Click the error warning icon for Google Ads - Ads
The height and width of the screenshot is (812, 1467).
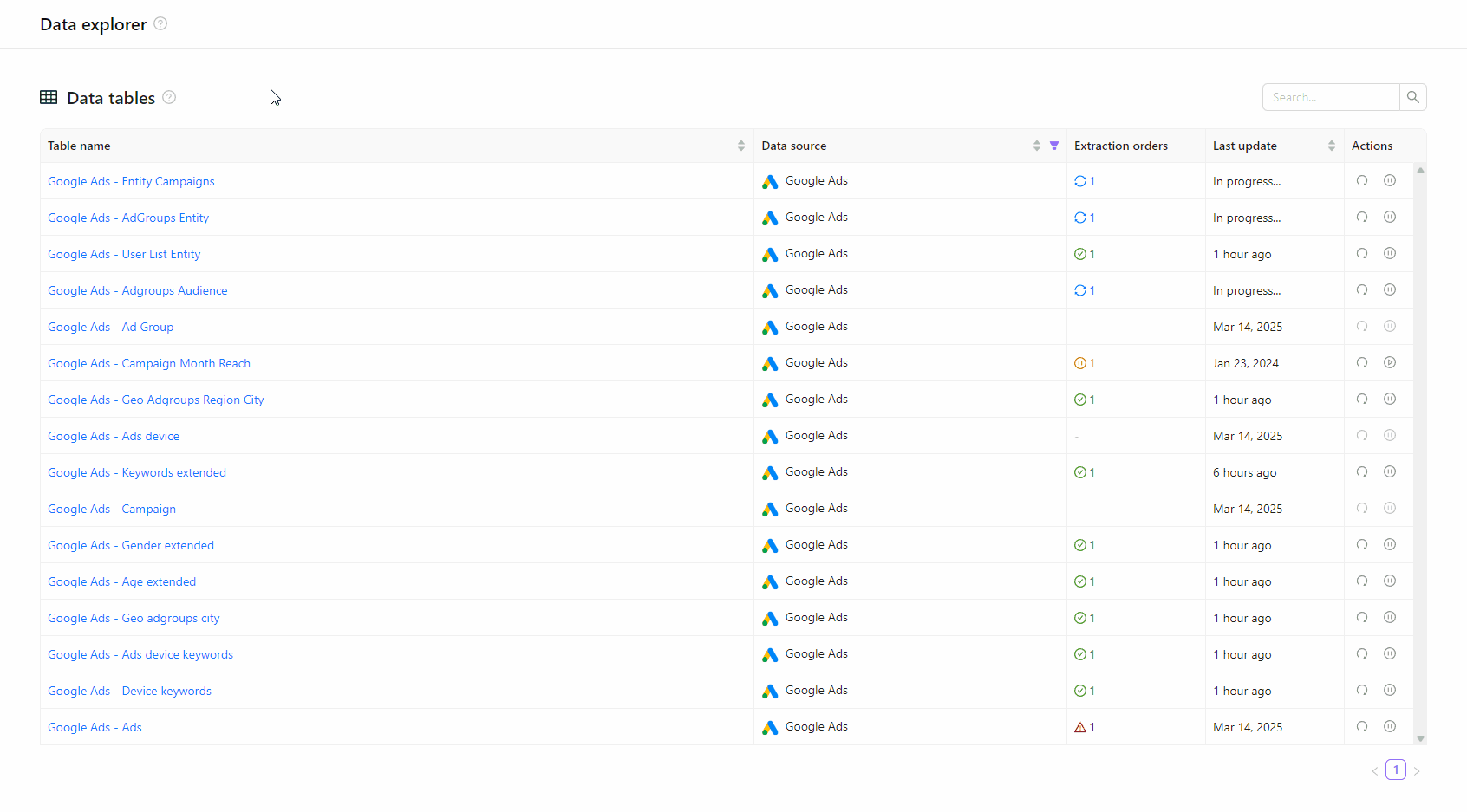[1080, 728]
